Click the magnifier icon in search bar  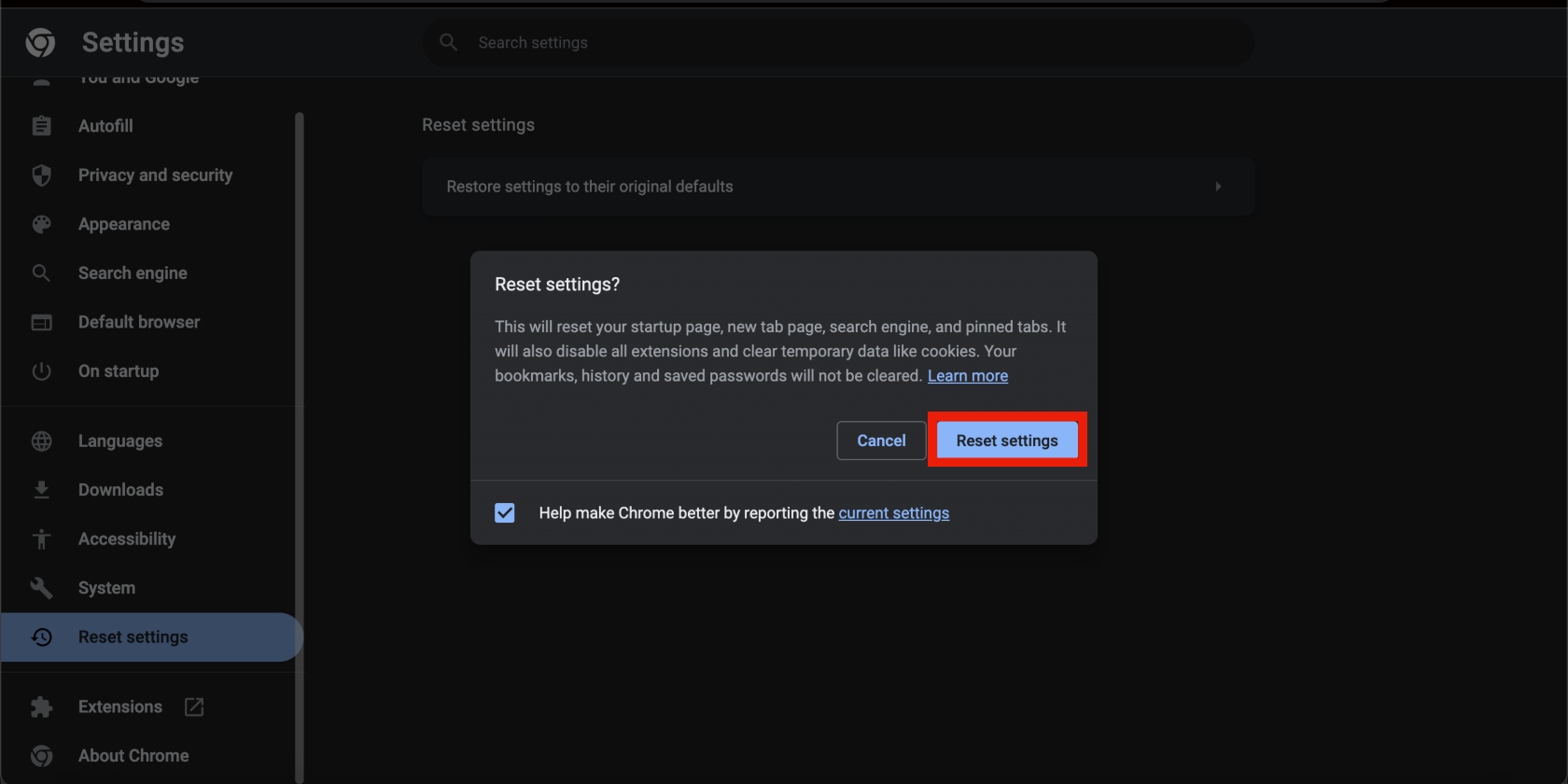(x=448, y=42)
